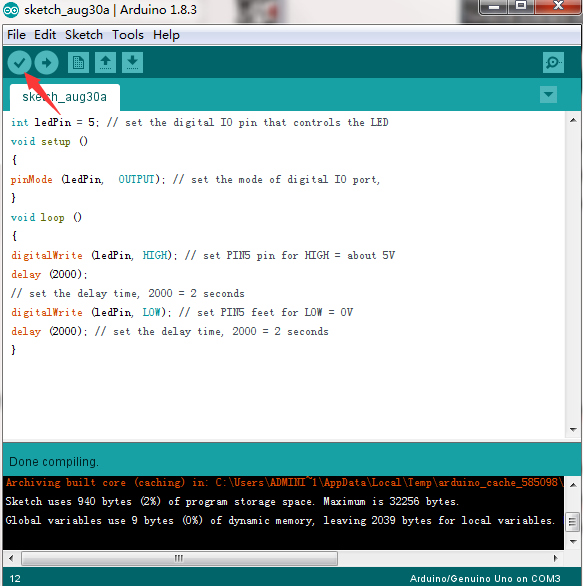This screenshot has height=586, width=583.
Task: Open the Tools menu
Action: click(128, 35)
